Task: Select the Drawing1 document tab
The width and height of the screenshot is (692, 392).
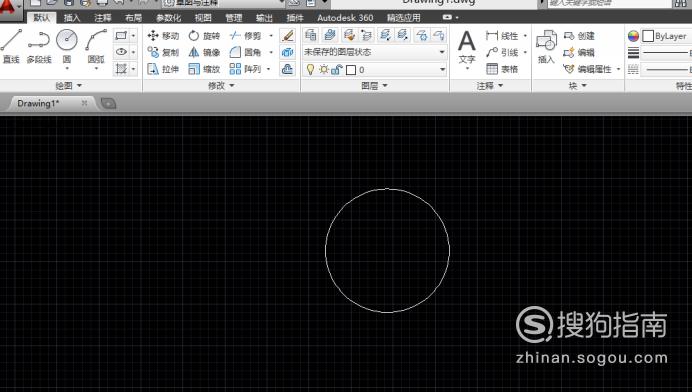Action: click(x=38, y=103)
